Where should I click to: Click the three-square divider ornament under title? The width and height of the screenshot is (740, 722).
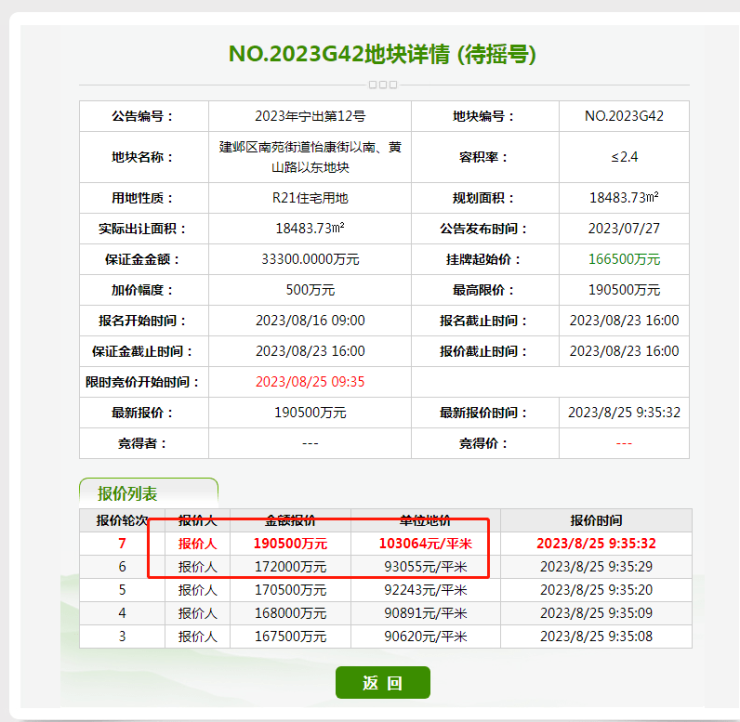pos(383,85)
